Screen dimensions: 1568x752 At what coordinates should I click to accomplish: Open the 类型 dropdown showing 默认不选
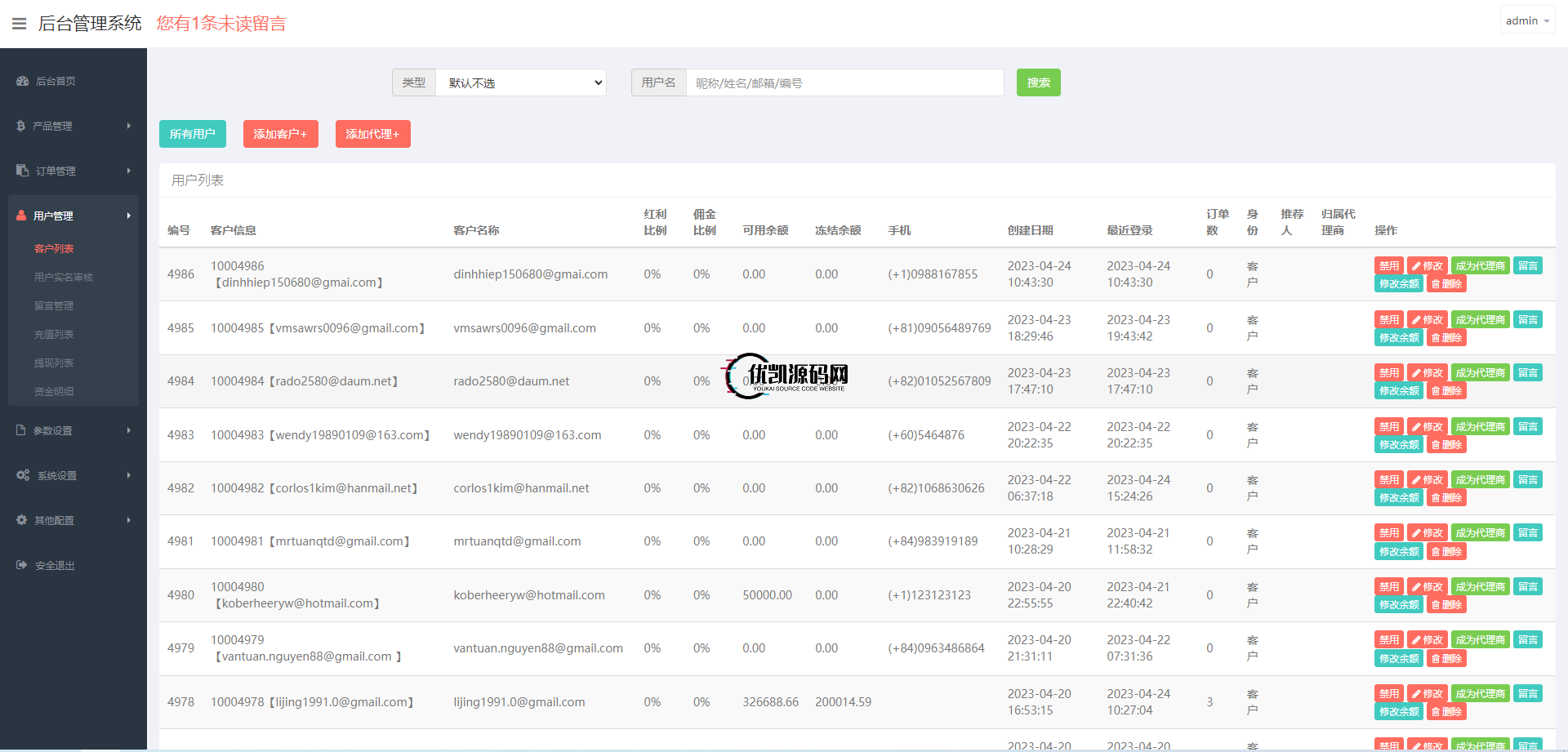[x=521, y=82]
